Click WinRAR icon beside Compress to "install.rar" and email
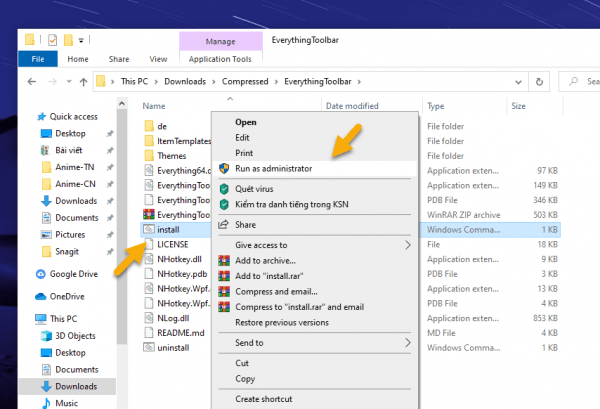 pyautogui.click(x=224, y=307)
